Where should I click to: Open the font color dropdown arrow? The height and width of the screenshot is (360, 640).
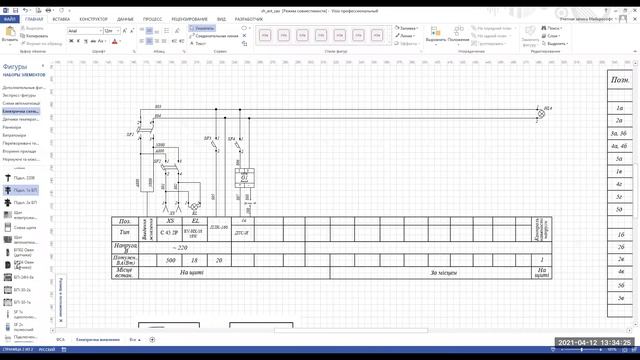click(120, 41)
